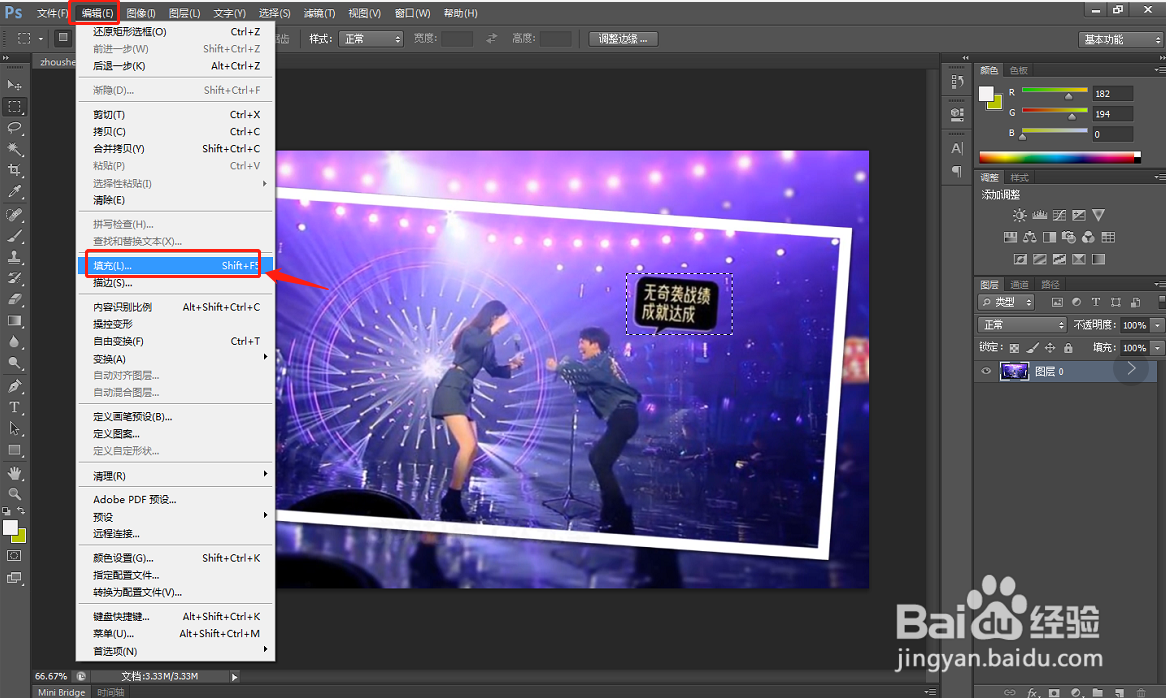Select the Rectangle shape tool
The image size is (1166, 698).
pos(14,450)
